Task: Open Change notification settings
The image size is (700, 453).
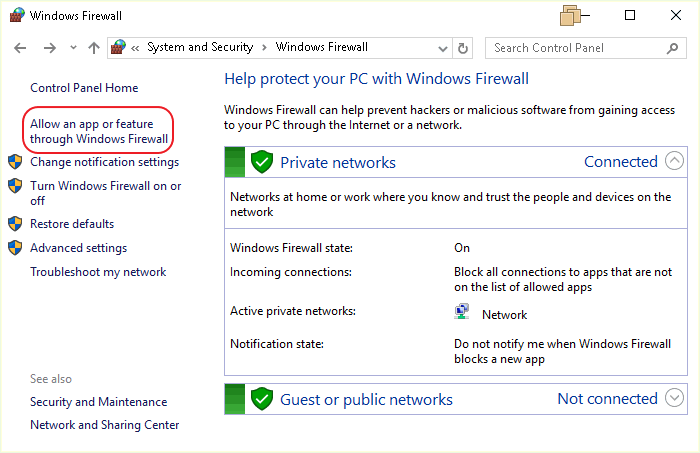Action: click(104, 162)
